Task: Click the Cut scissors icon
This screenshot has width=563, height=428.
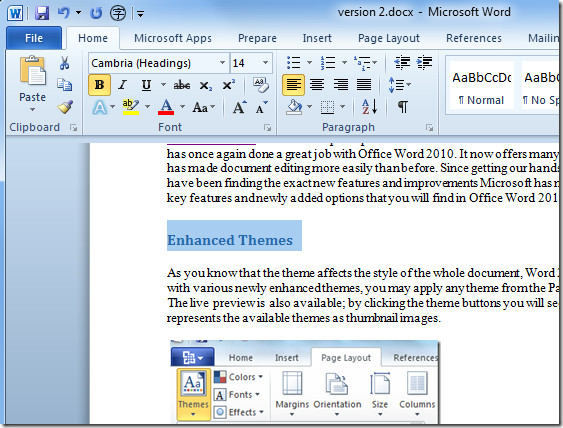Action: tap(65, 63)
